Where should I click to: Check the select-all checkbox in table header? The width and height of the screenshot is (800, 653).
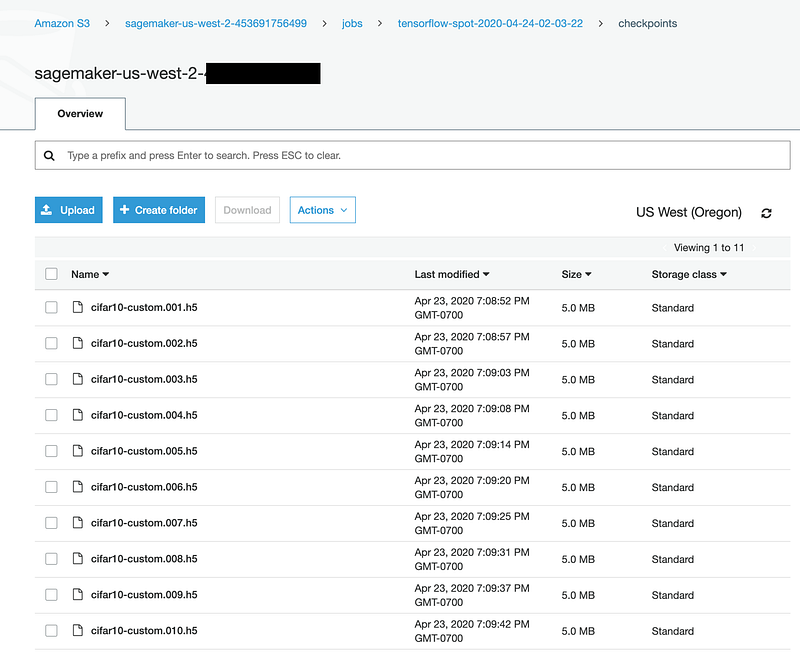(51, 274)
